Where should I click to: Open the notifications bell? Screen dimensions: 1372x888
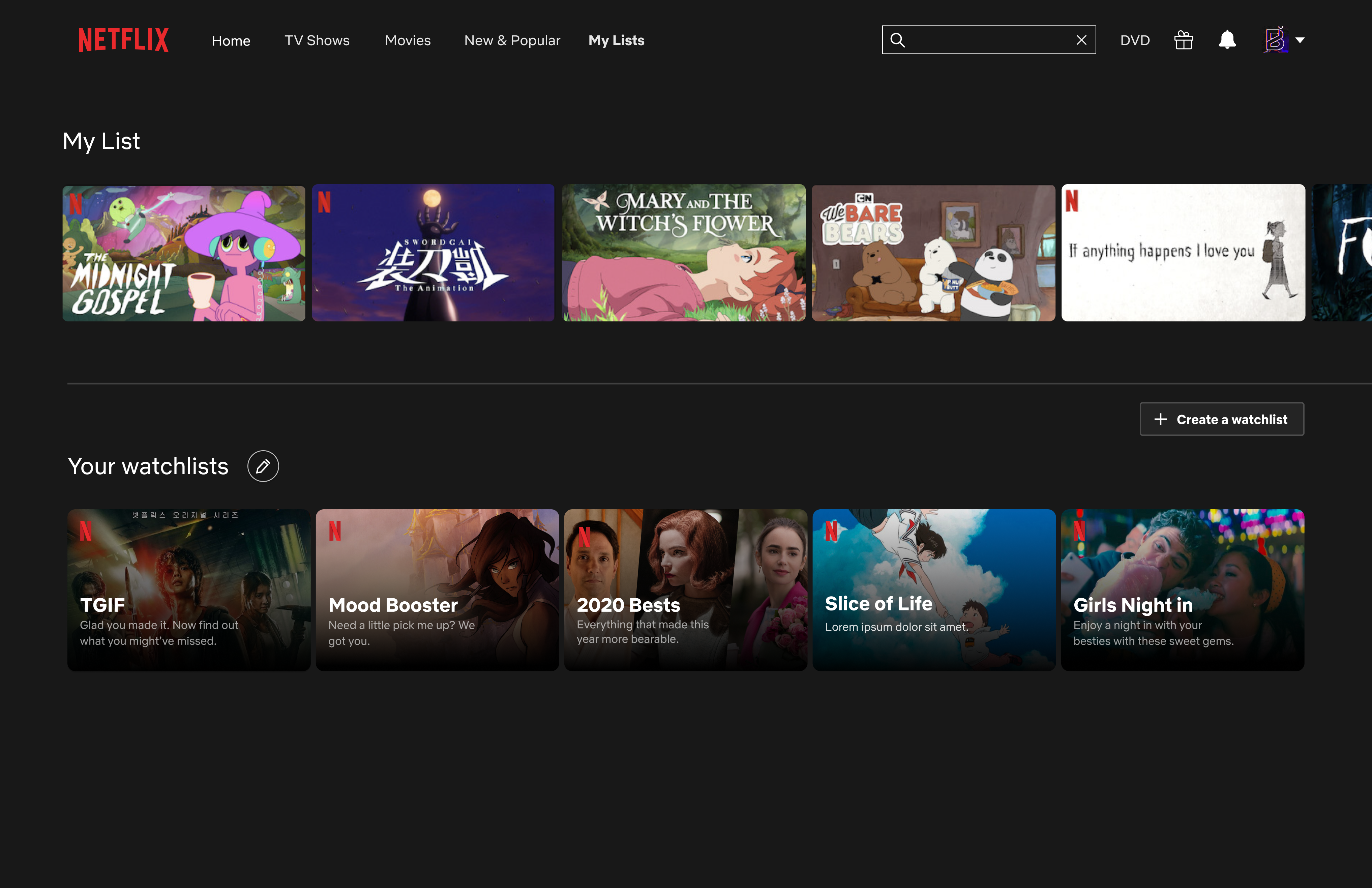click(x=1227, y=40)
